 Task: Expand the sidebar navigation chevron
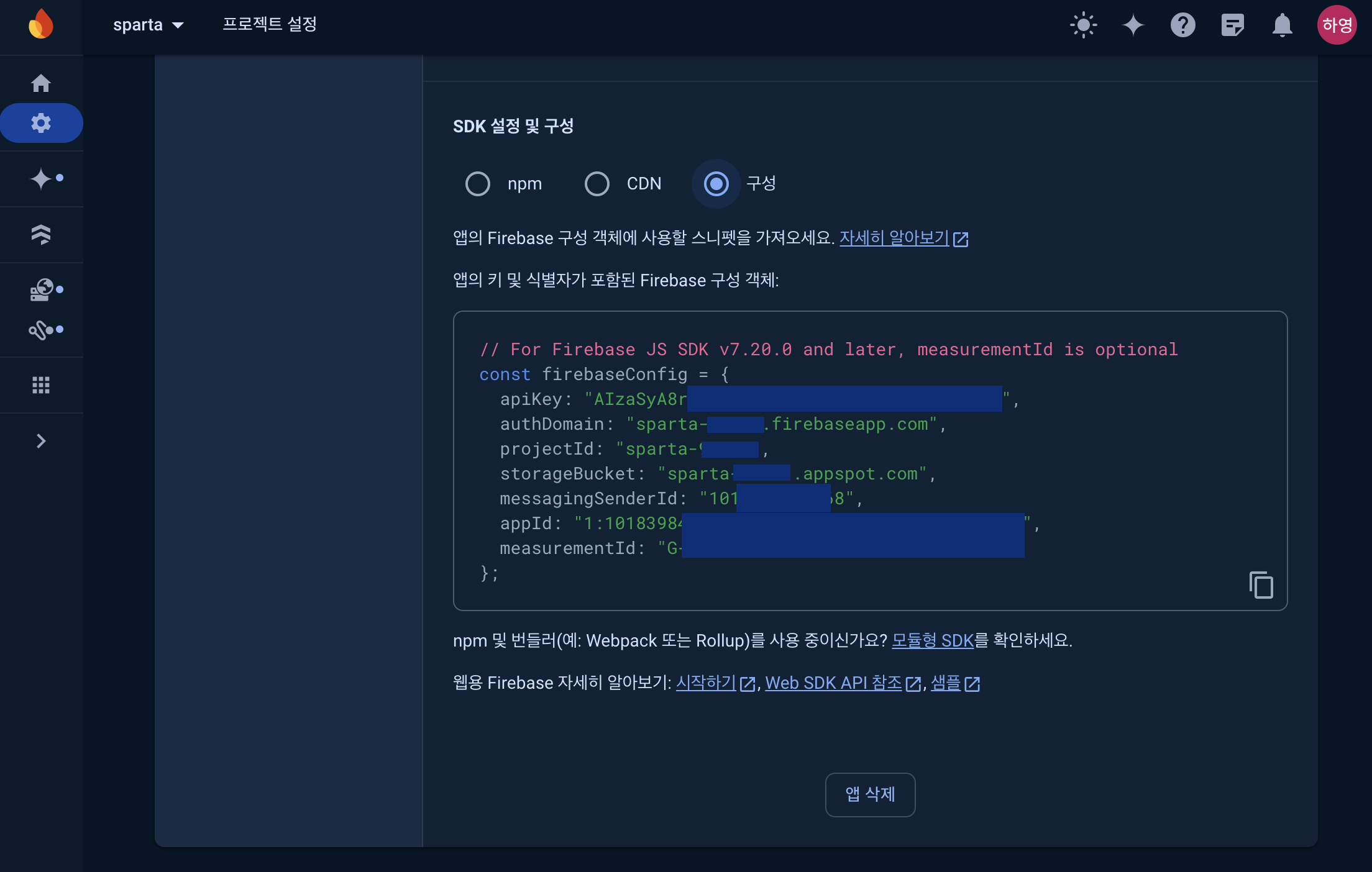[41, 441]
